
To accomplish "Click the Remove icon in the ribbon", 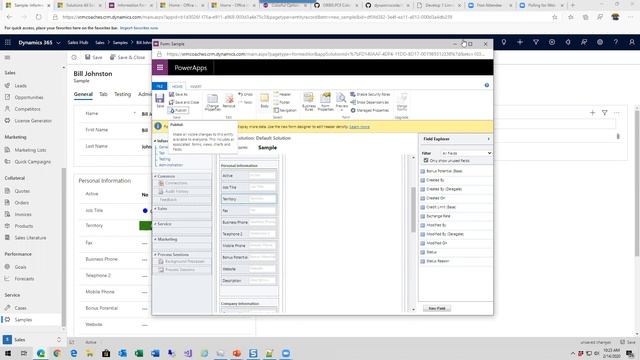I will pos(229,100).
